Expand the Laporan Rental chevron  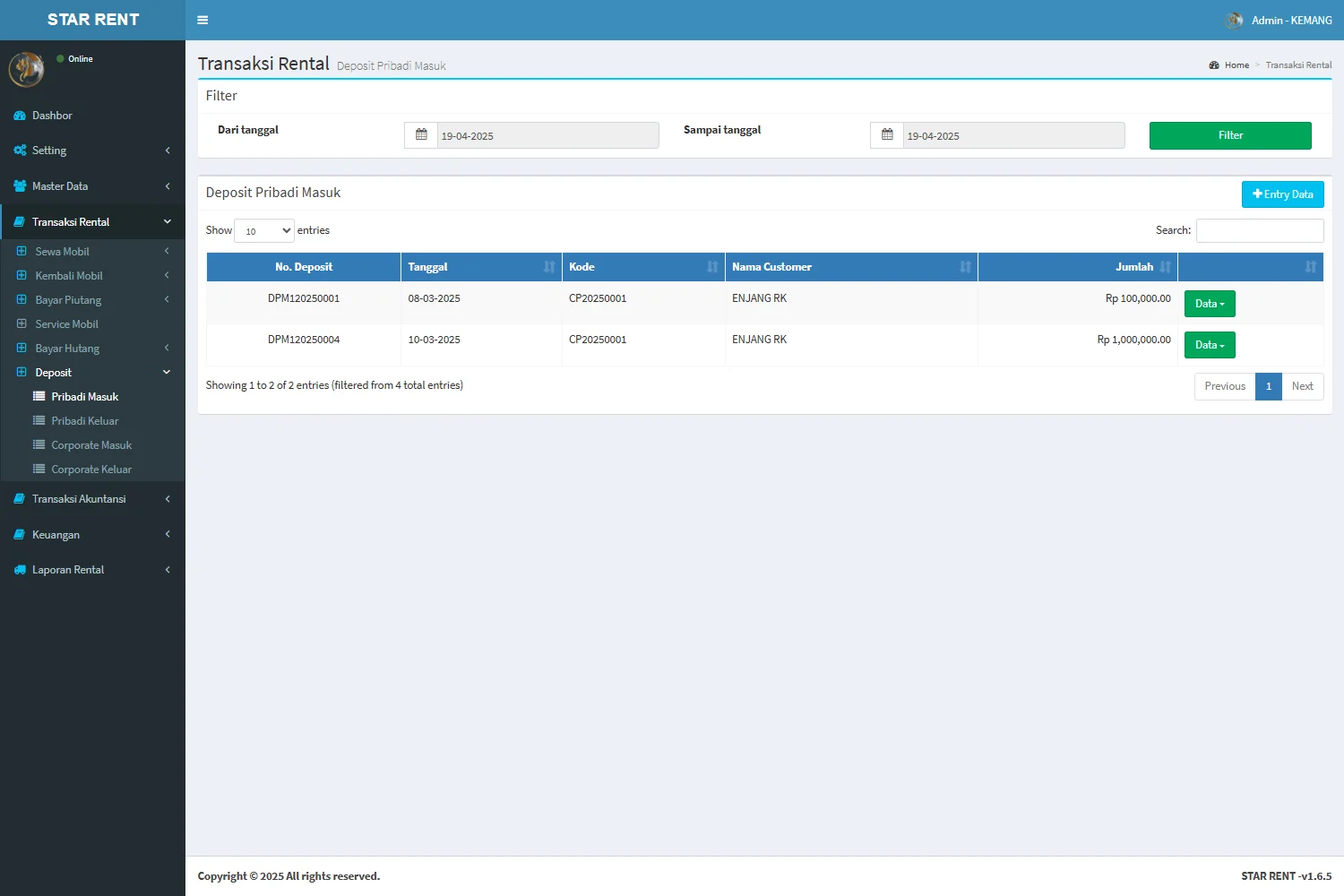click(168, 570)
